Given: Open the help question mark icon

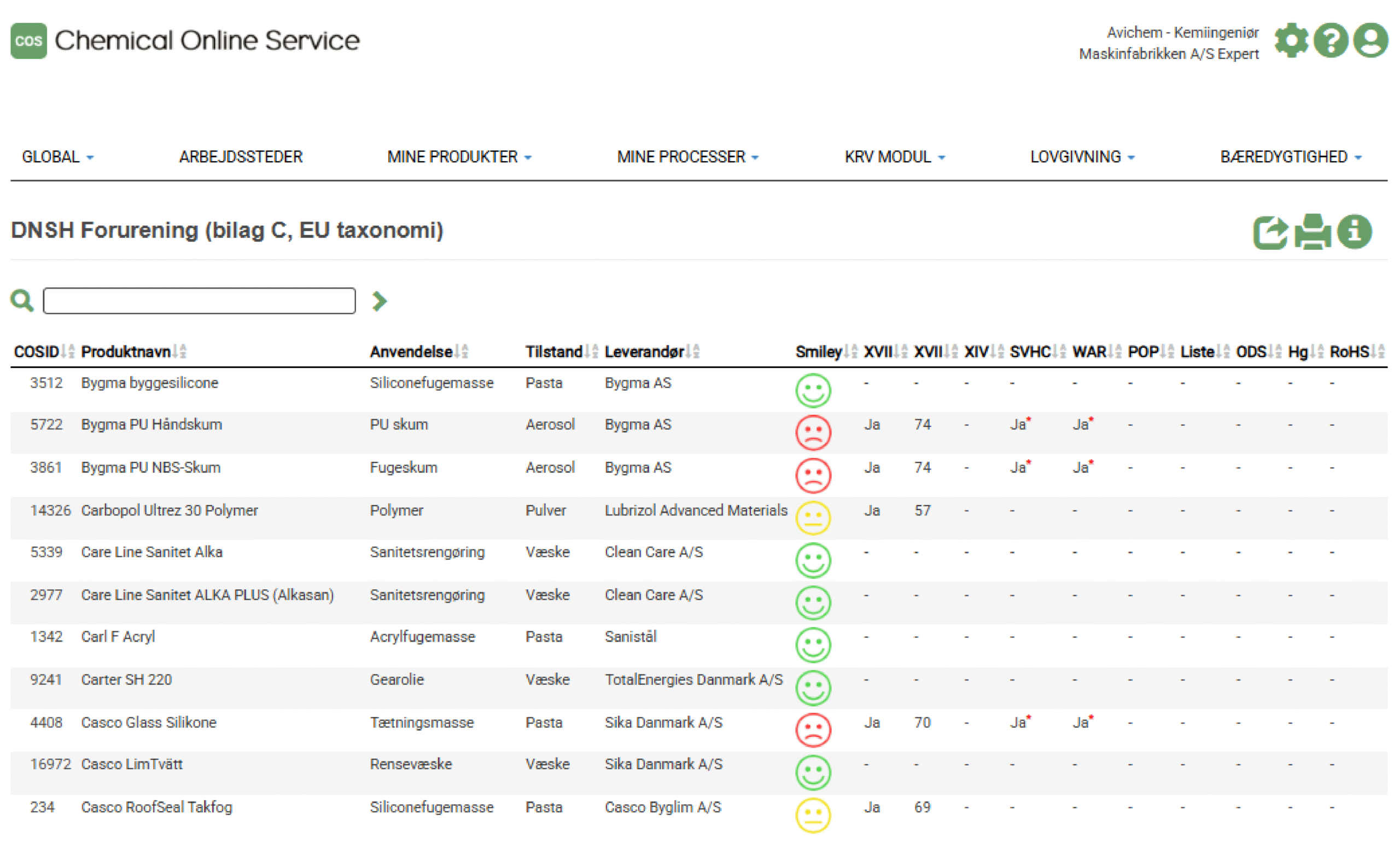Looking at the screenshot, I should coord(1331,40).
